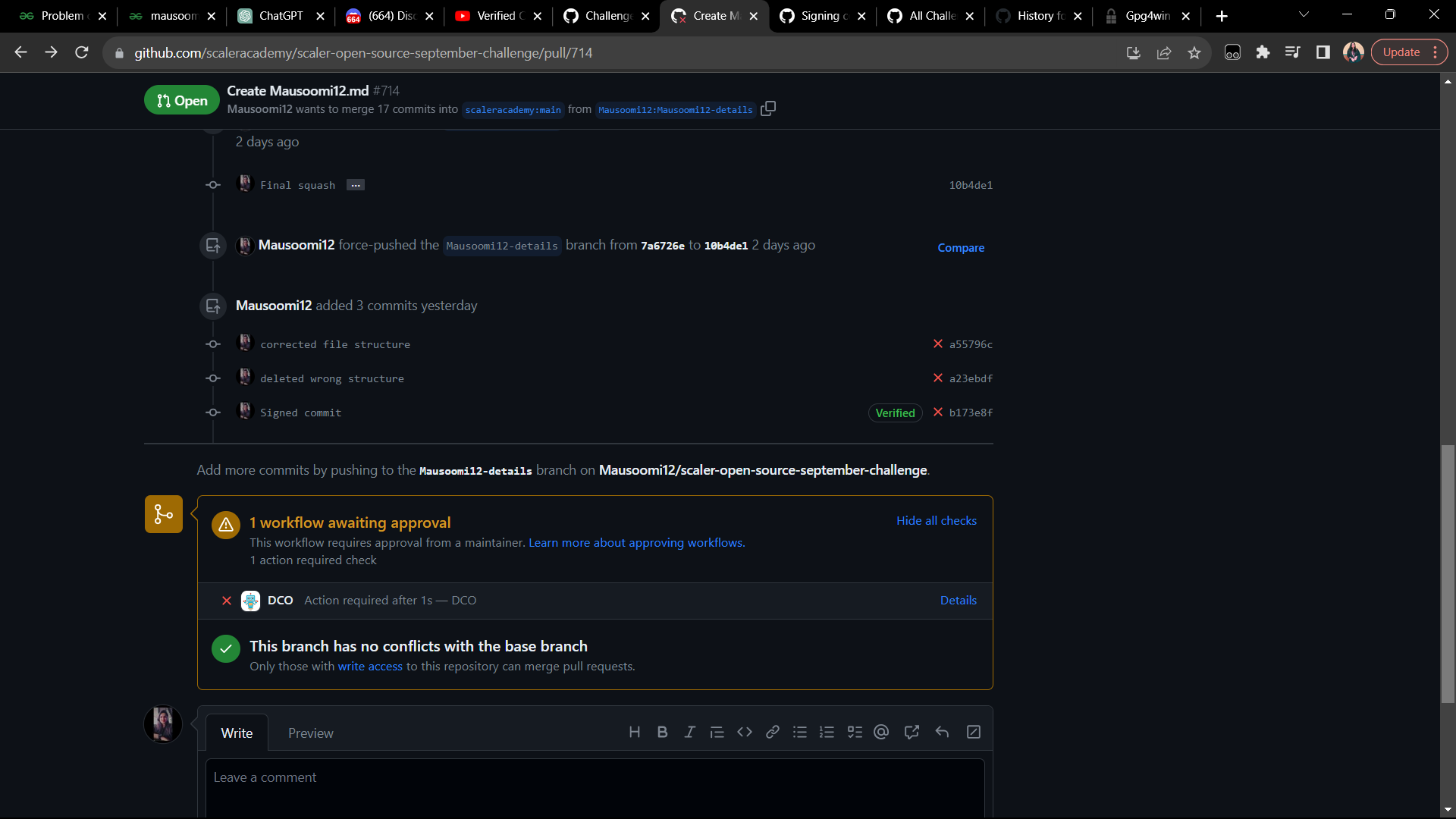The image size is (1456, 819).
Task: Insert heading with the H toolbar icon
Action: click(635, 732)
